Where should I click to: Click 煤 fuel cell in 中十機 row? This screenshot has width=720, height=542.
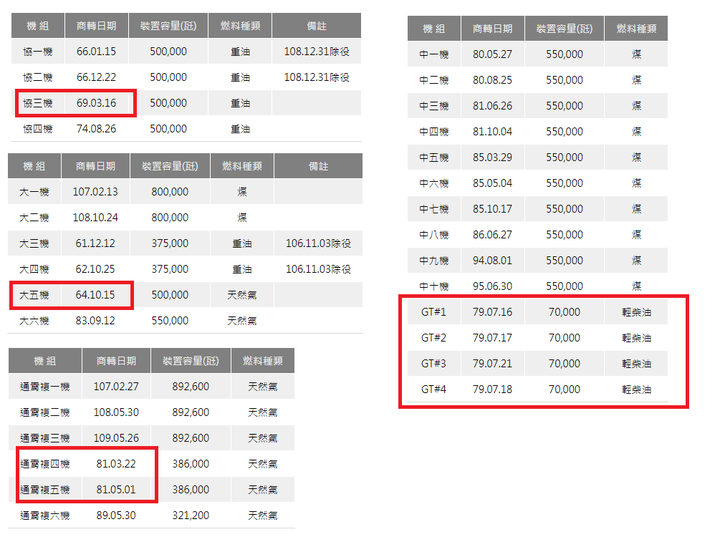point(636,286)
